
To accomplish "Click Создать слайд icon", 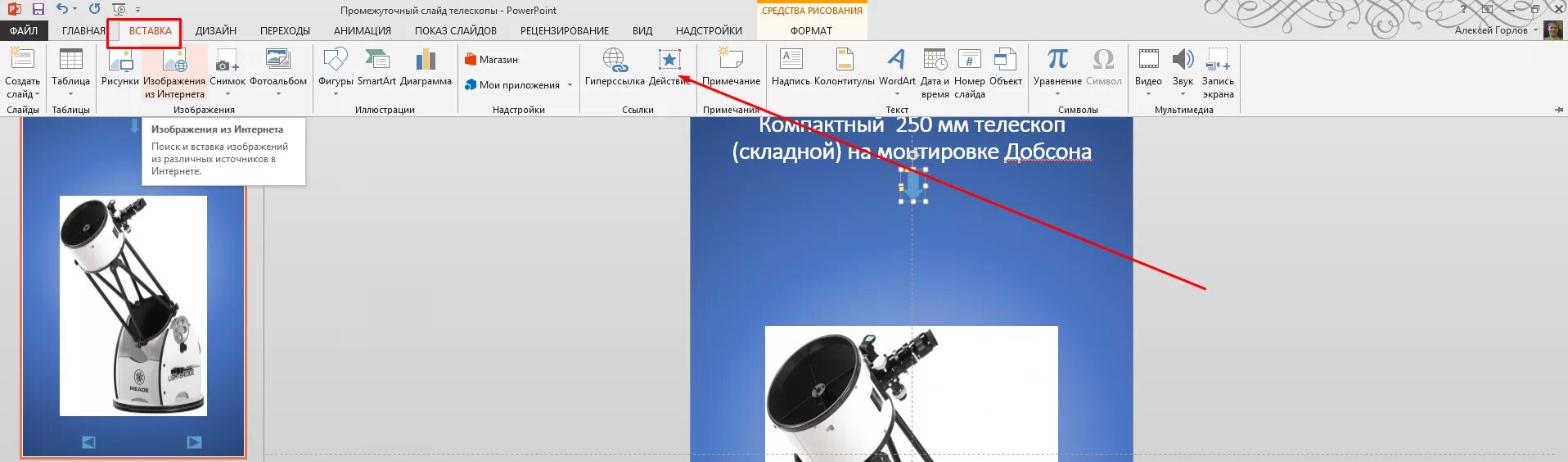I will (22, 60).
